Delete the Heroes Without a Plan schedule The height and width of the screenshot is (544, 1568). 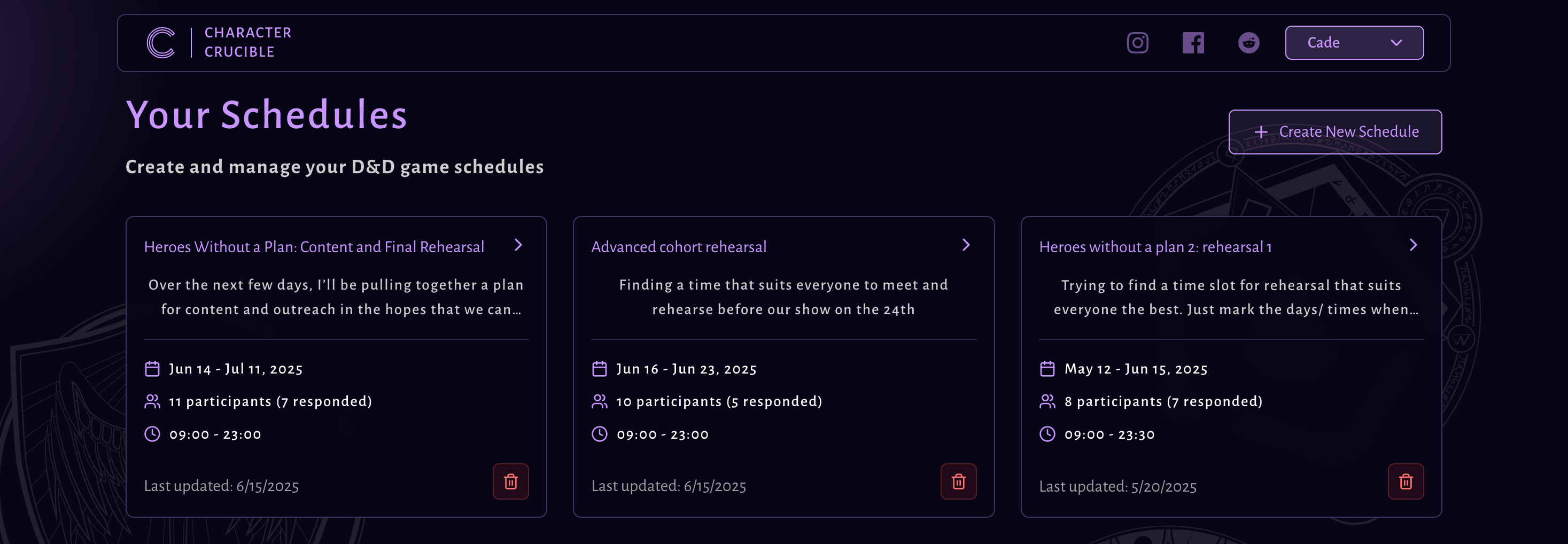pos(511,481)
